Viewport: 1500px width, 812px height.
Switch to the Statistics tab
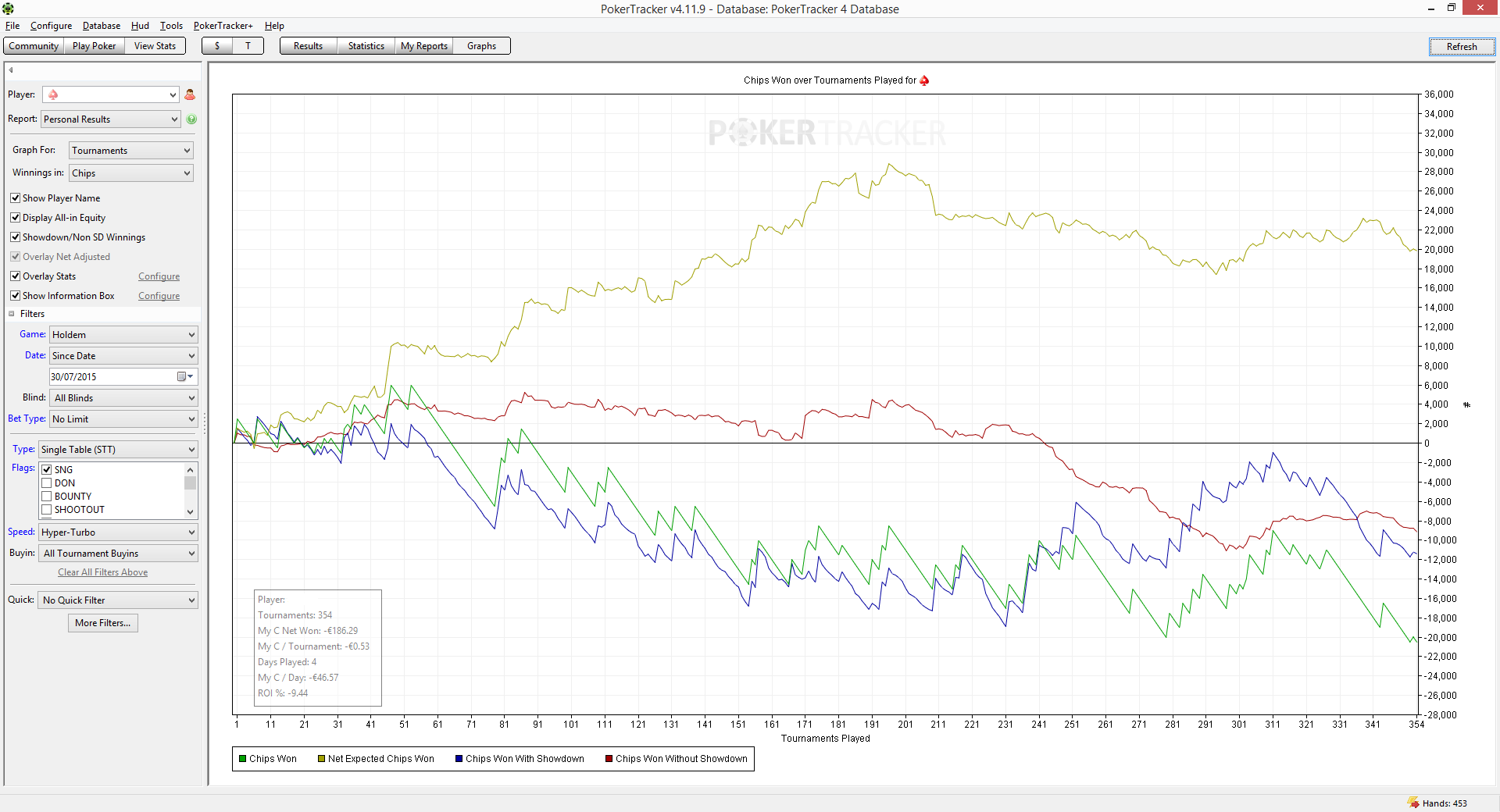click(366, 46)
